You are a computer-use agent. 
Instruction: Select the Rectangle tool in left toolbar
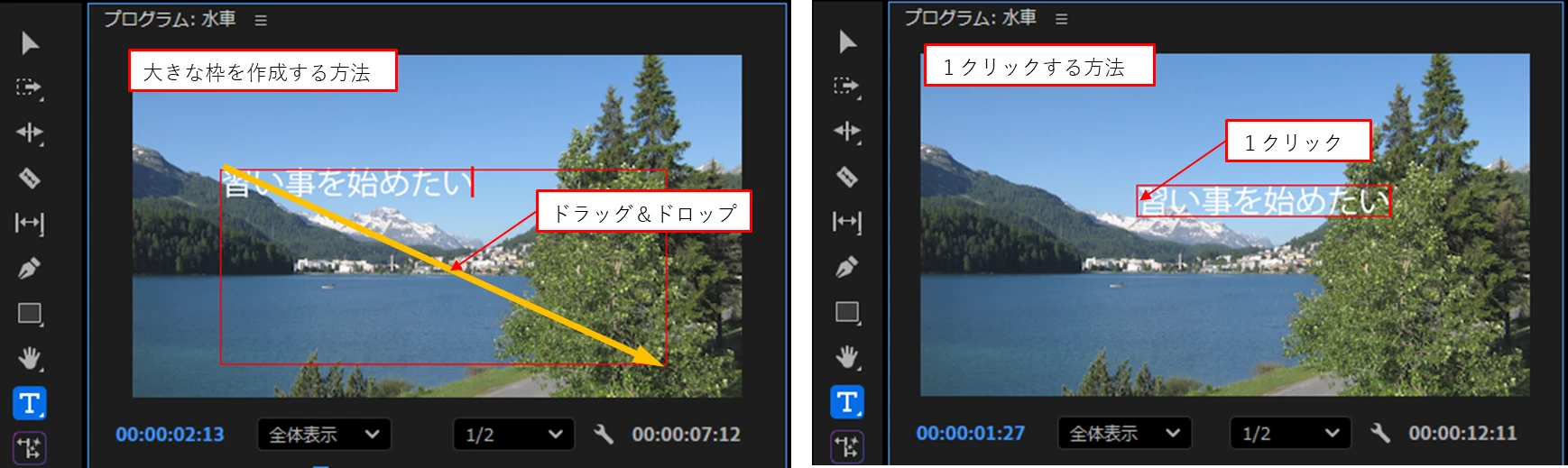(30, 314)
